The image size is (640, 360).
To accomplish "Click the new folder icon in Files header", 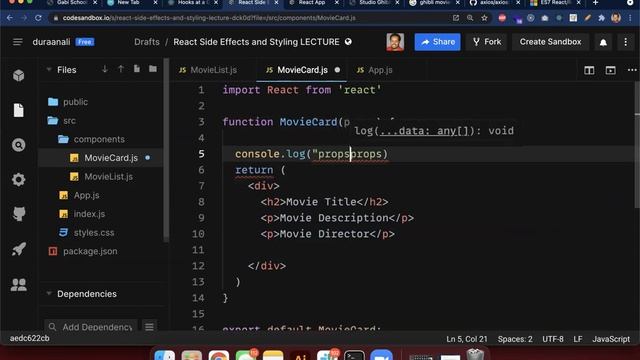I will coord(153,69).
